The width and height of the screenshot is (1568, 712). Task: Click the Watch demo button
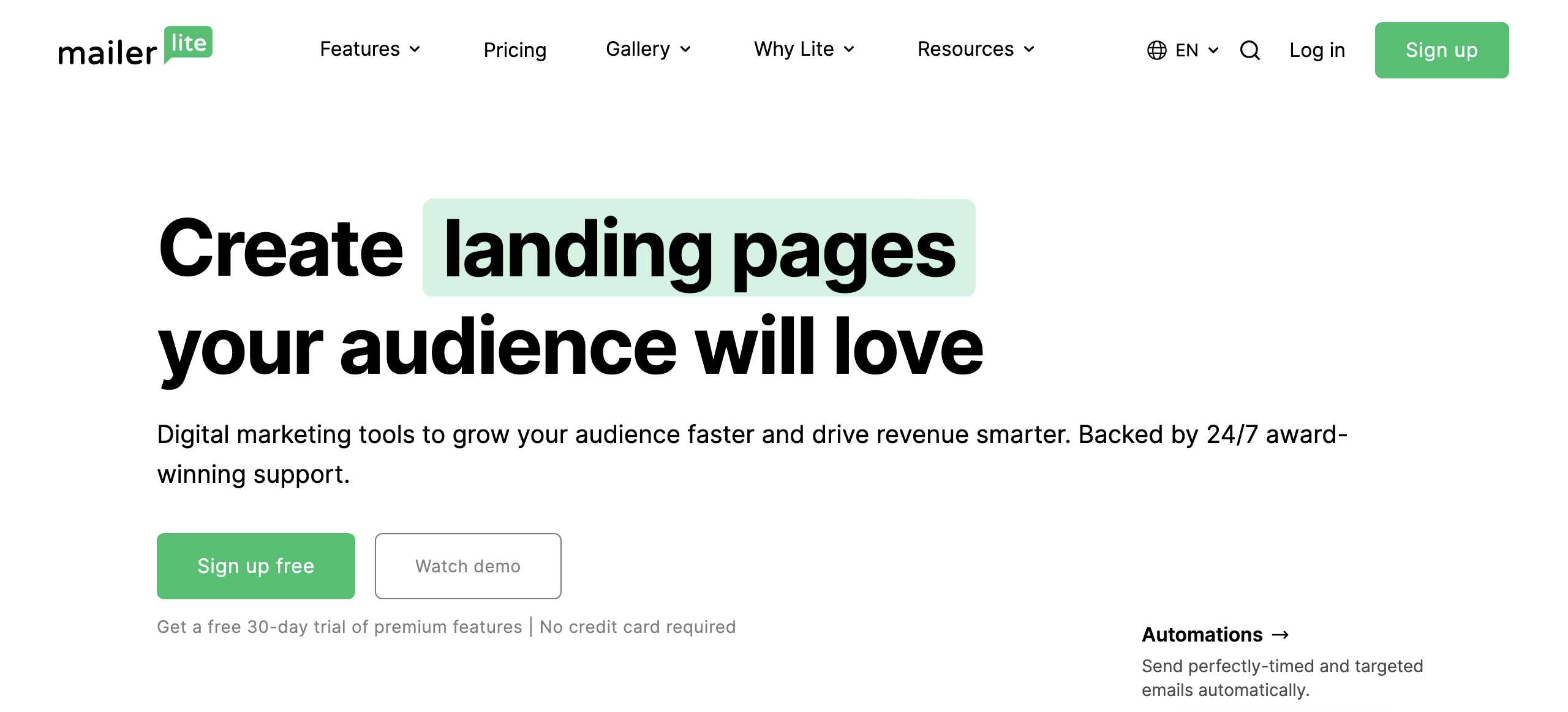tap(468, 566)
